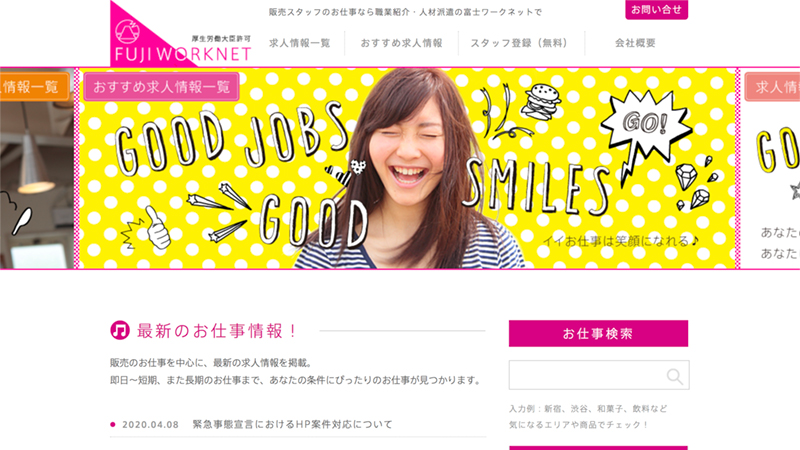Image resolution: width=800 pixels, height=450 pixels.
Task: Click the Fuji Worknet logo
Action: pyautogui.click(x=181, y=34)
